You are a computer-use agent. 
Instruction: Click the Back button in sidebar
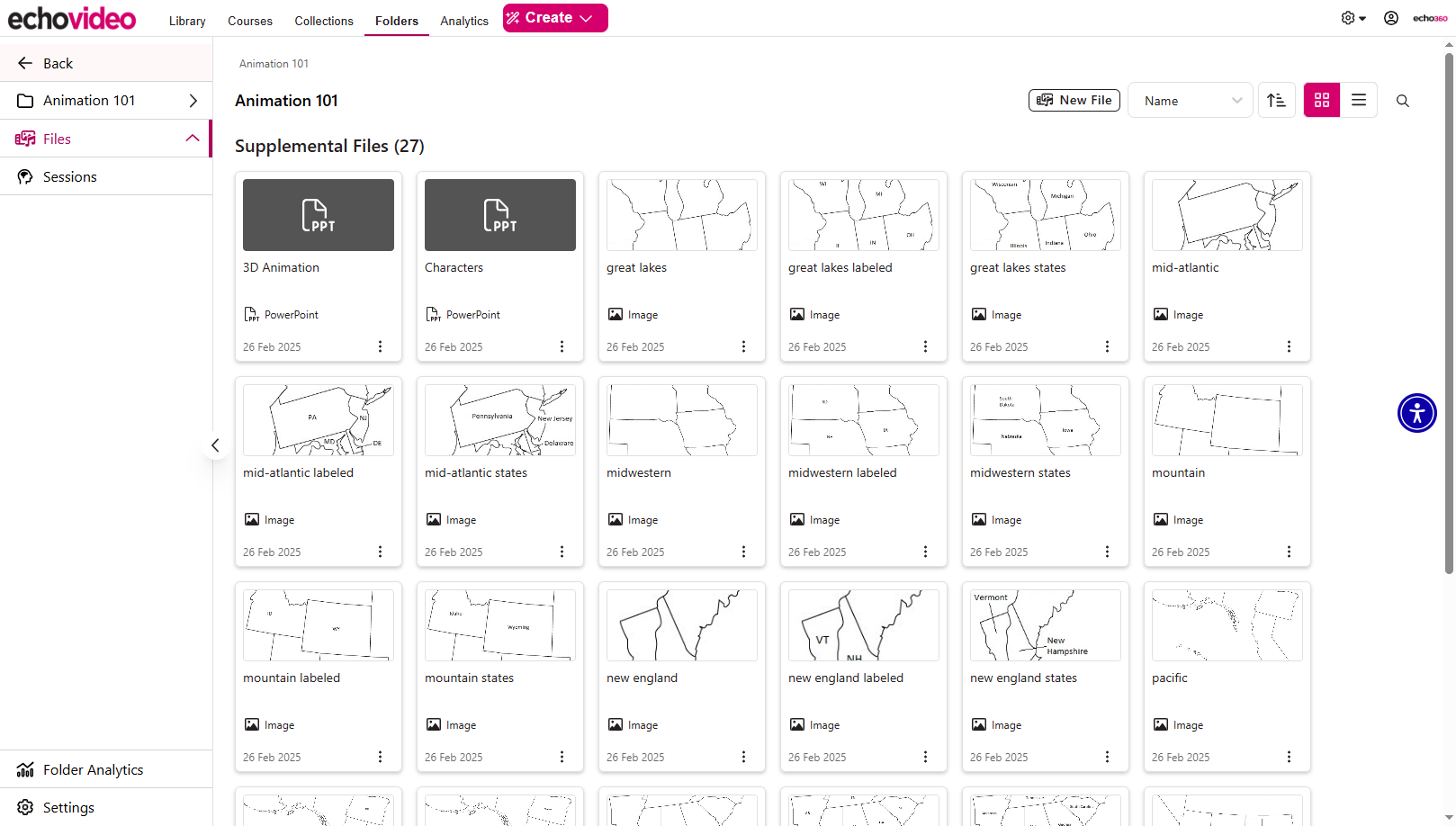[106, 63]
